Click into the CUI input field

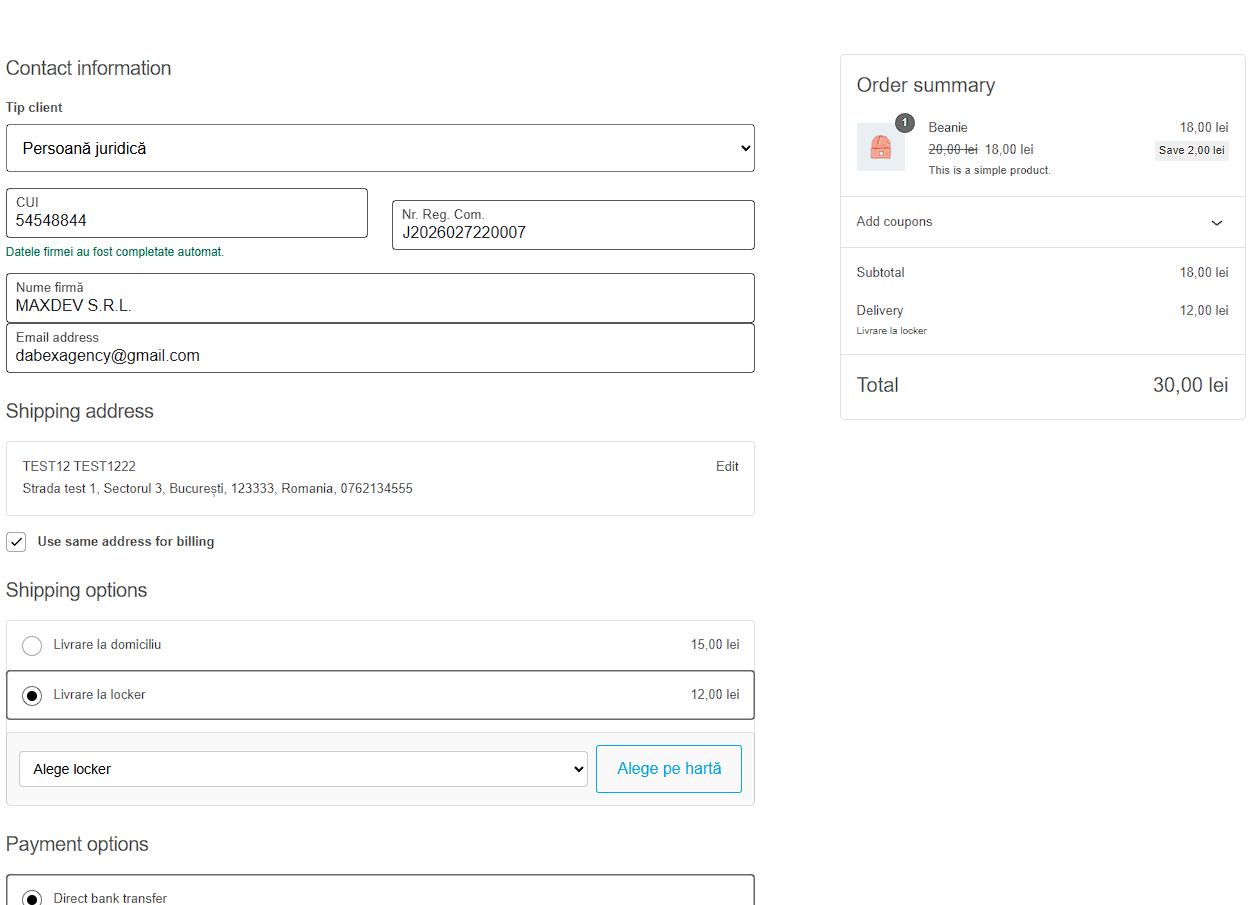(187, 213)
